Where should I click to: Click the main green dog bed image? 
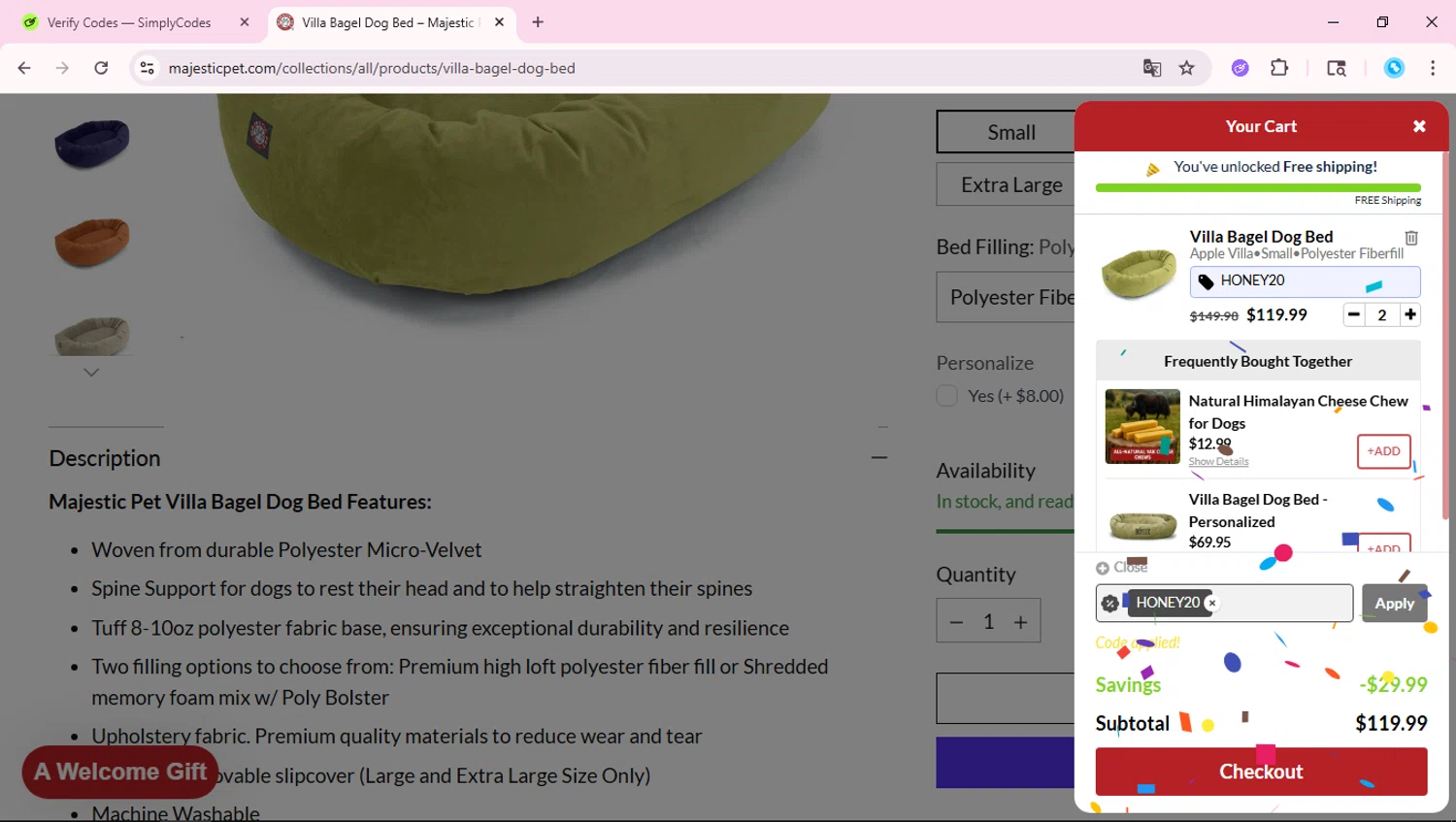tap(524, 194)
